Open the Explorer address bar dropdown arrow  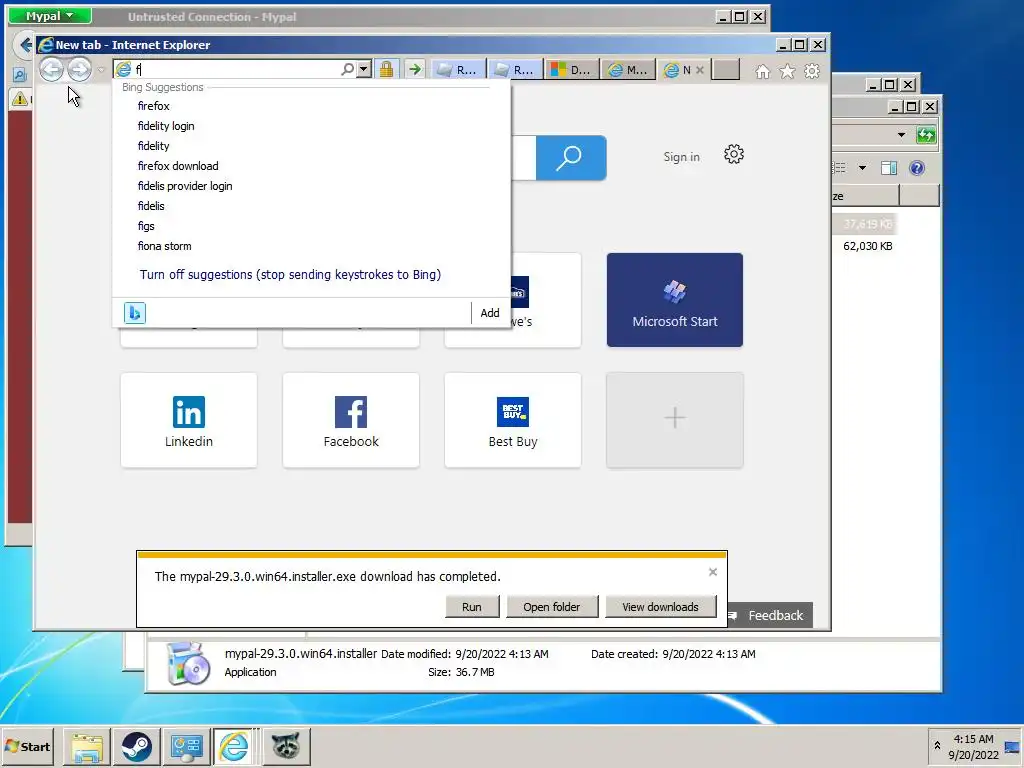click(x=901, y=135)
